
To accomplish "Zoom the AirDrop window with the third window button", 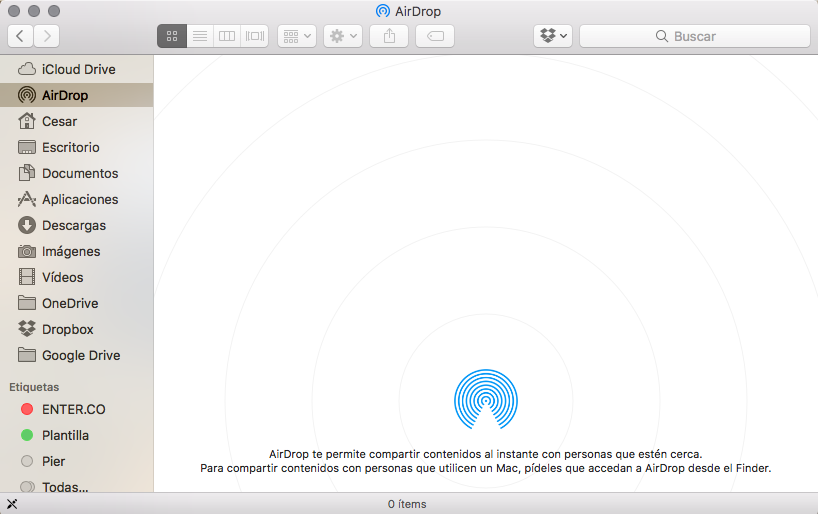I will (x=54, y=10).
